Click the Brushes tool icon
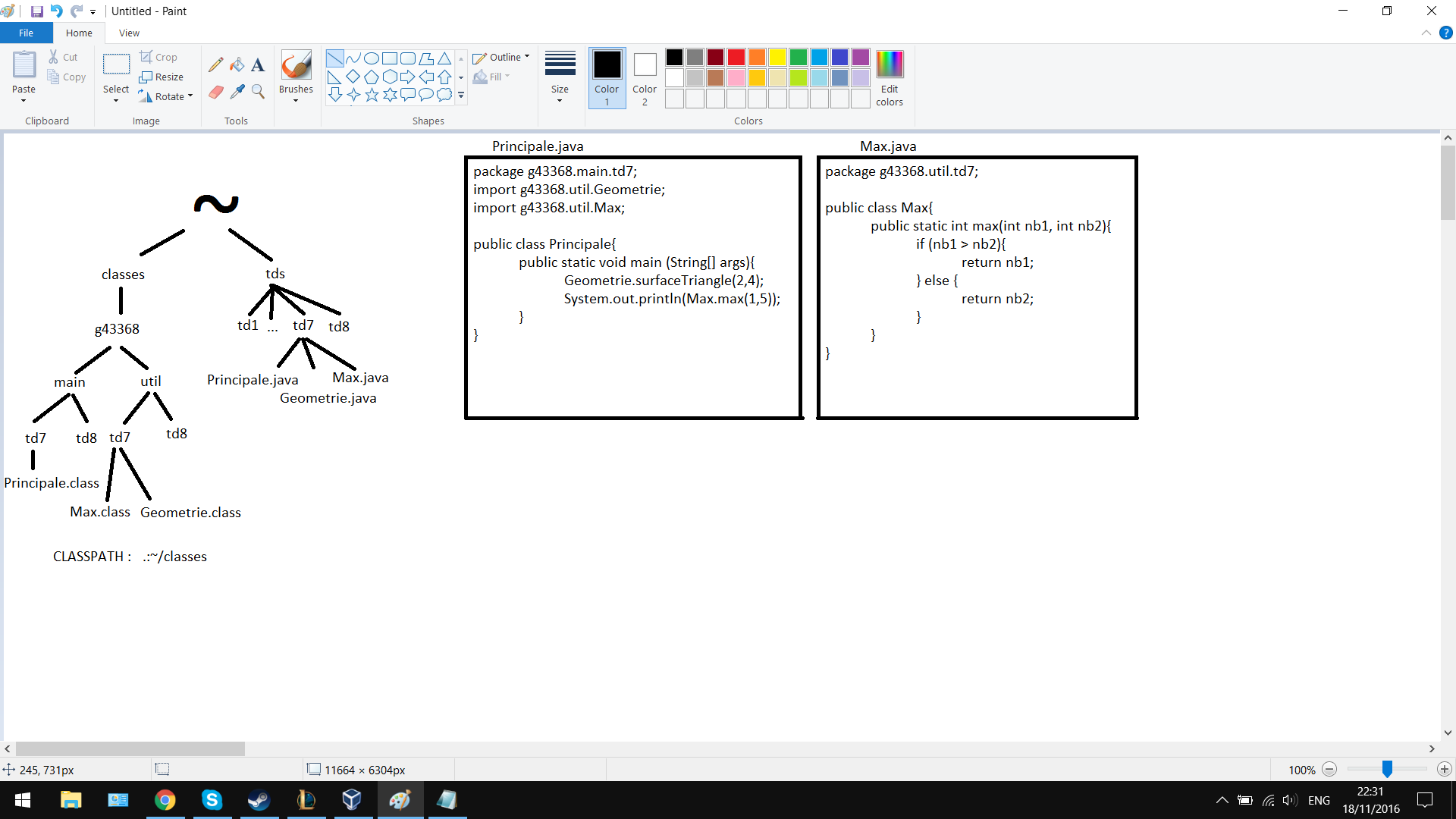 [x=296, y=65]
